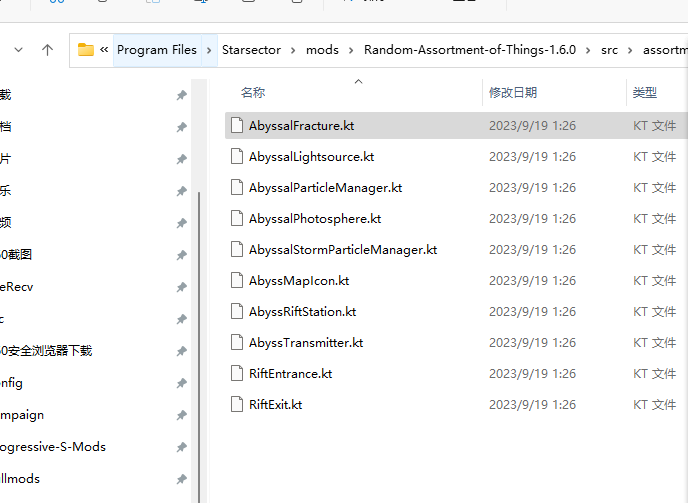This screenshot has width=688, height=503.
Task: Expand the chevron after Program Files
Action: [x=209, y=50]
